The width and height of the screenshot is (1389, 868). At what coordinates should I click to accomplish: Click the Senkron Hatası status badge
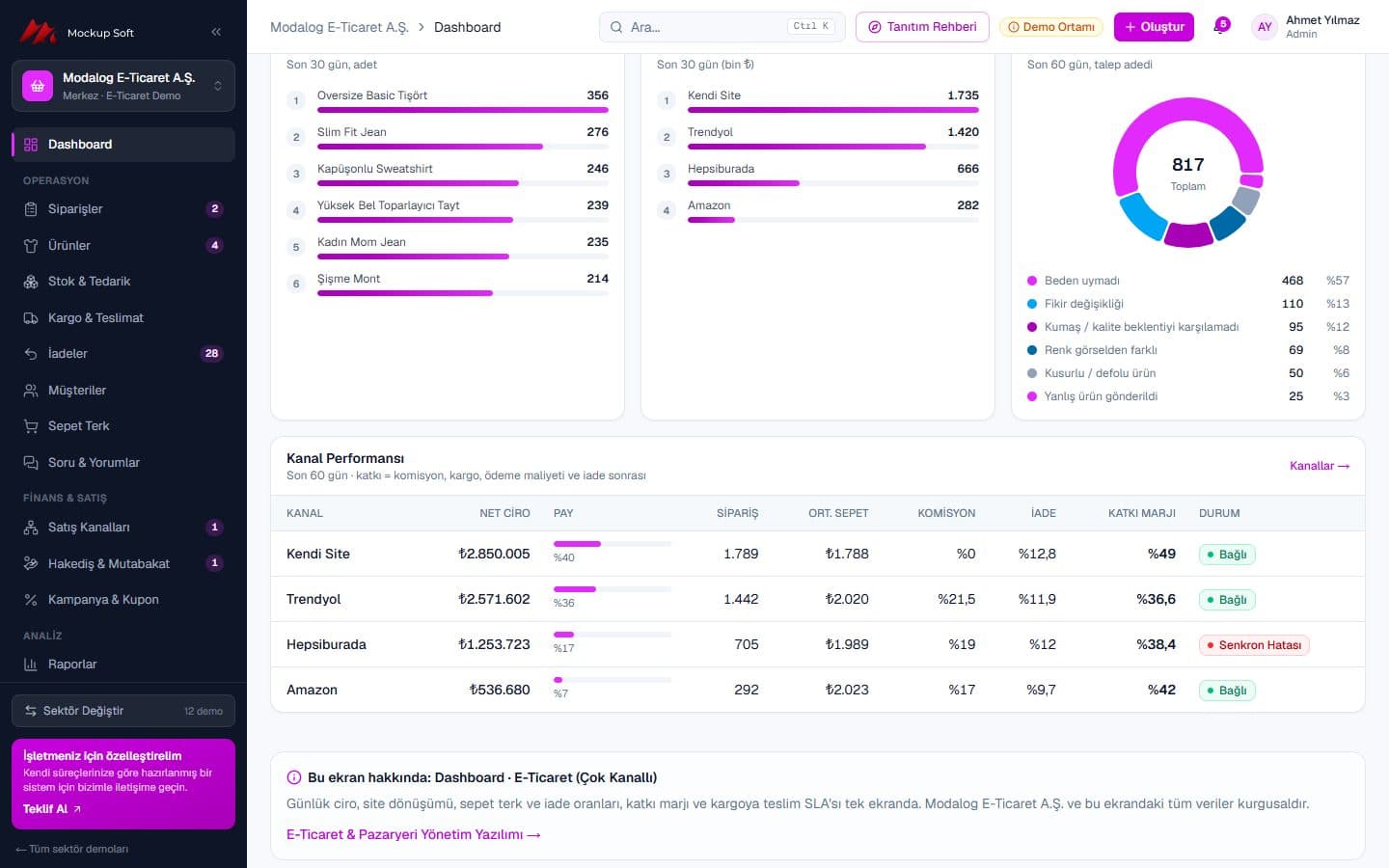click(1254, 645)
